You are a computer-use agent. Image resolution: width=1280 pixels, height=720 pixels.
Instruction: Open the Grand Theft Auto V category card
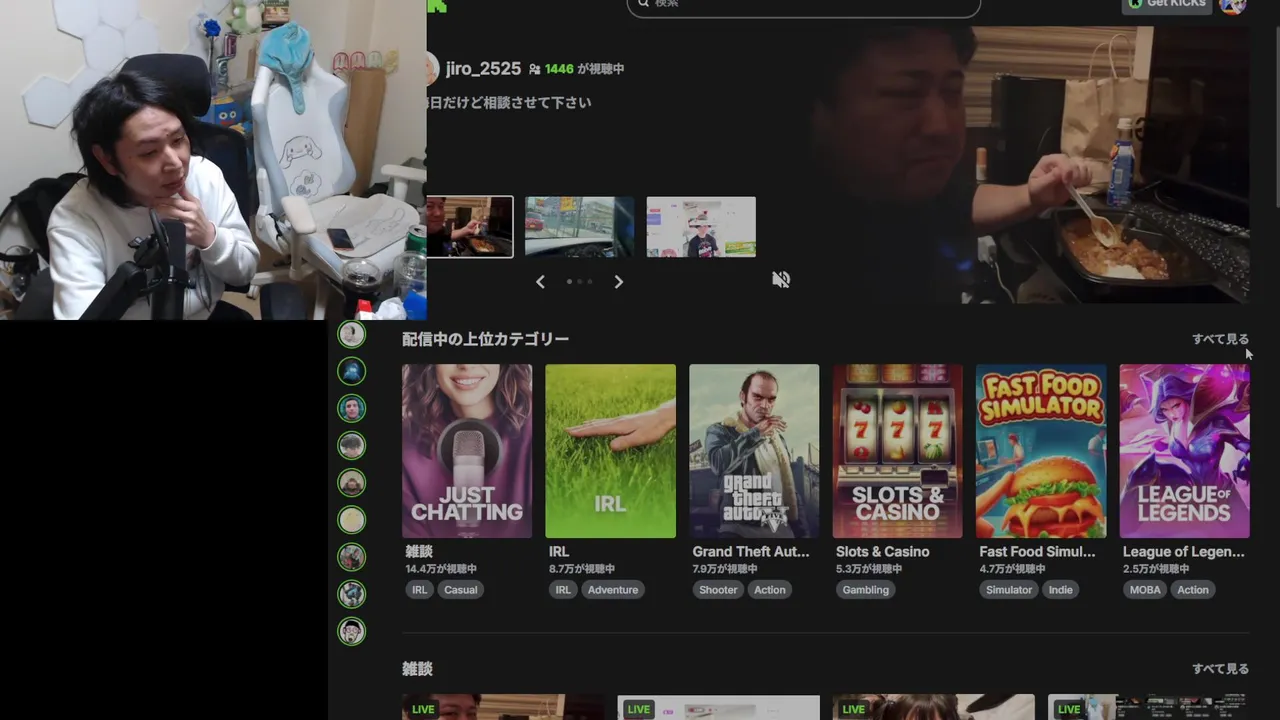pos(754,451)
